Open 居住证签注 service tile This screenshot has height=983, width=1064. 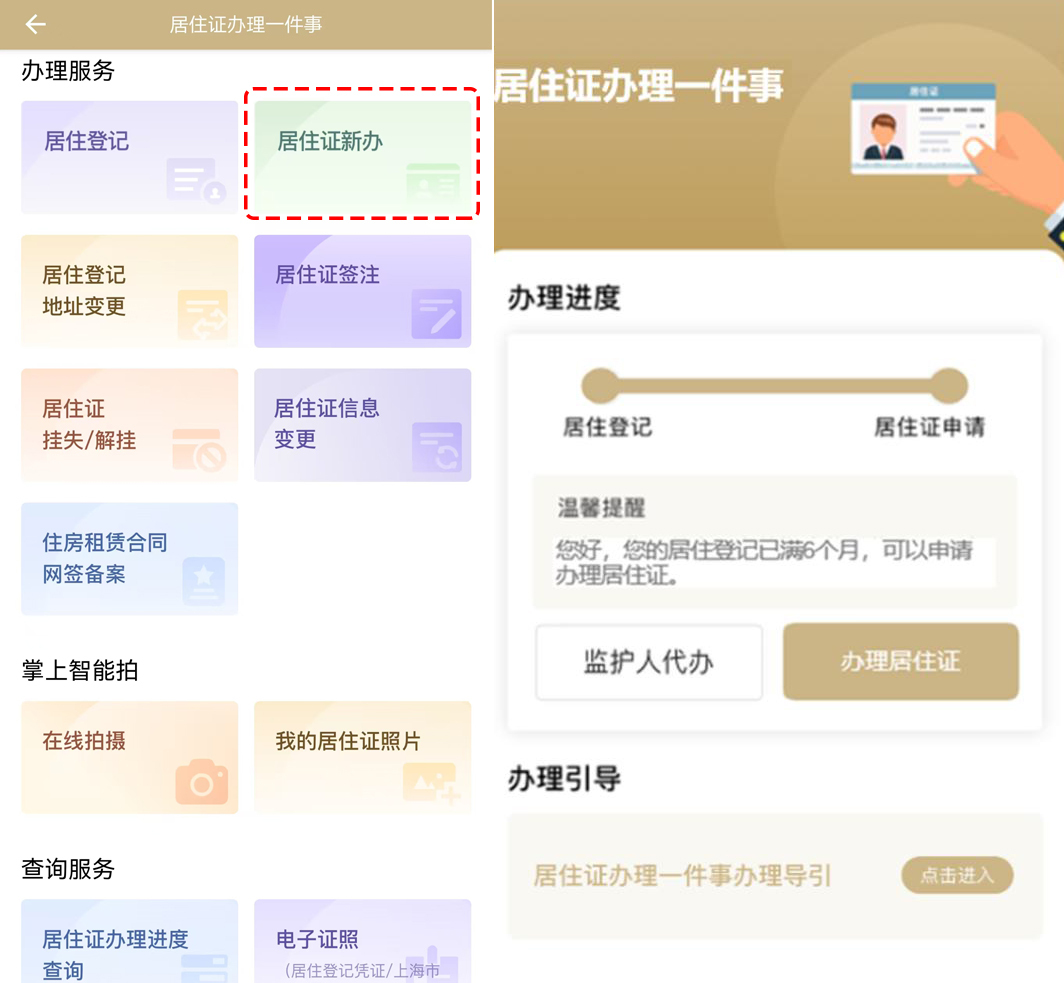362,291
